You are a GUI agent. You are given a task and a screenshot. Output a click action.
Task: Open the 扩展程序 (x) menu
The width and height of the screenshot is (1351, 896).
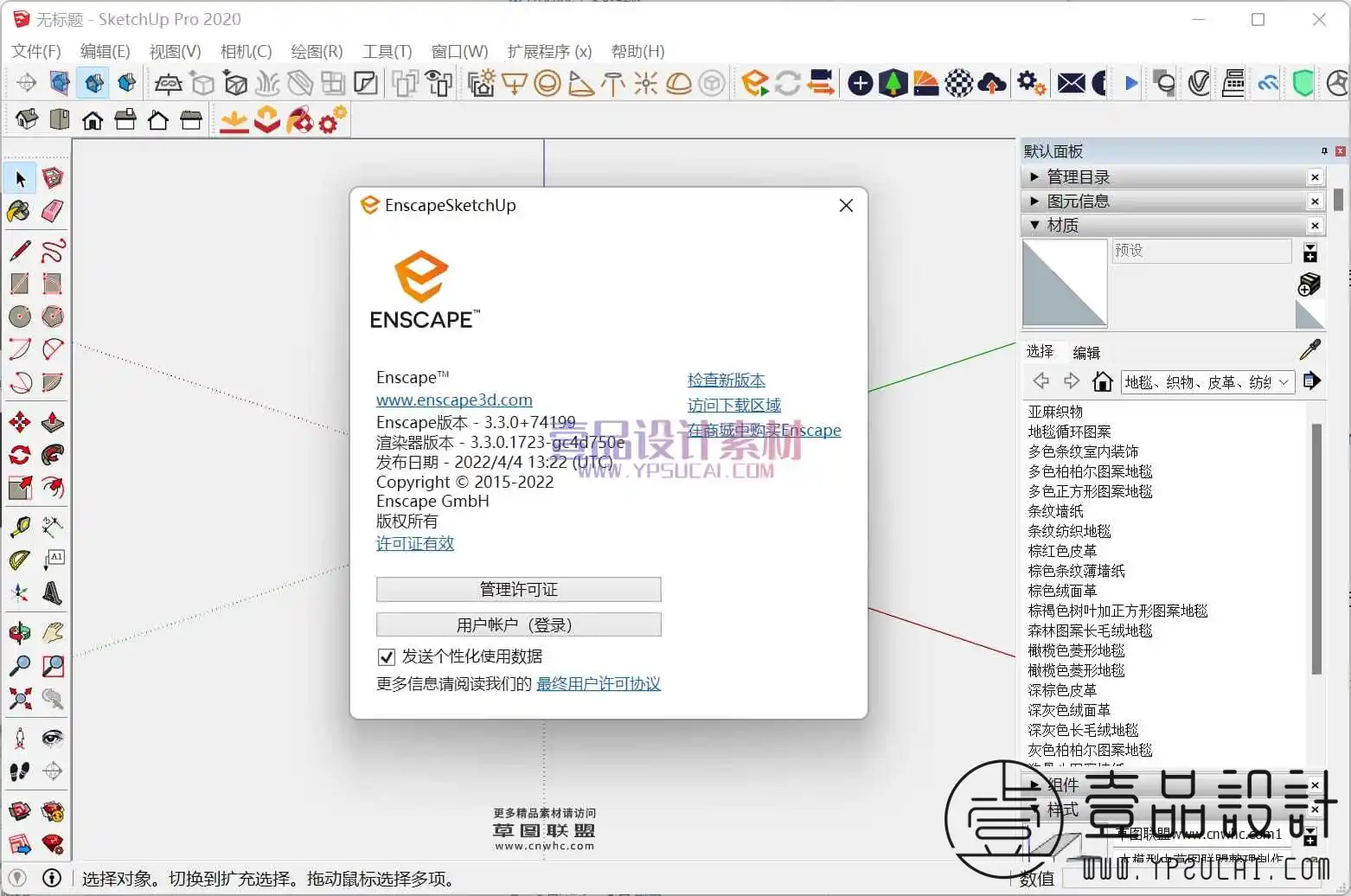549,51
